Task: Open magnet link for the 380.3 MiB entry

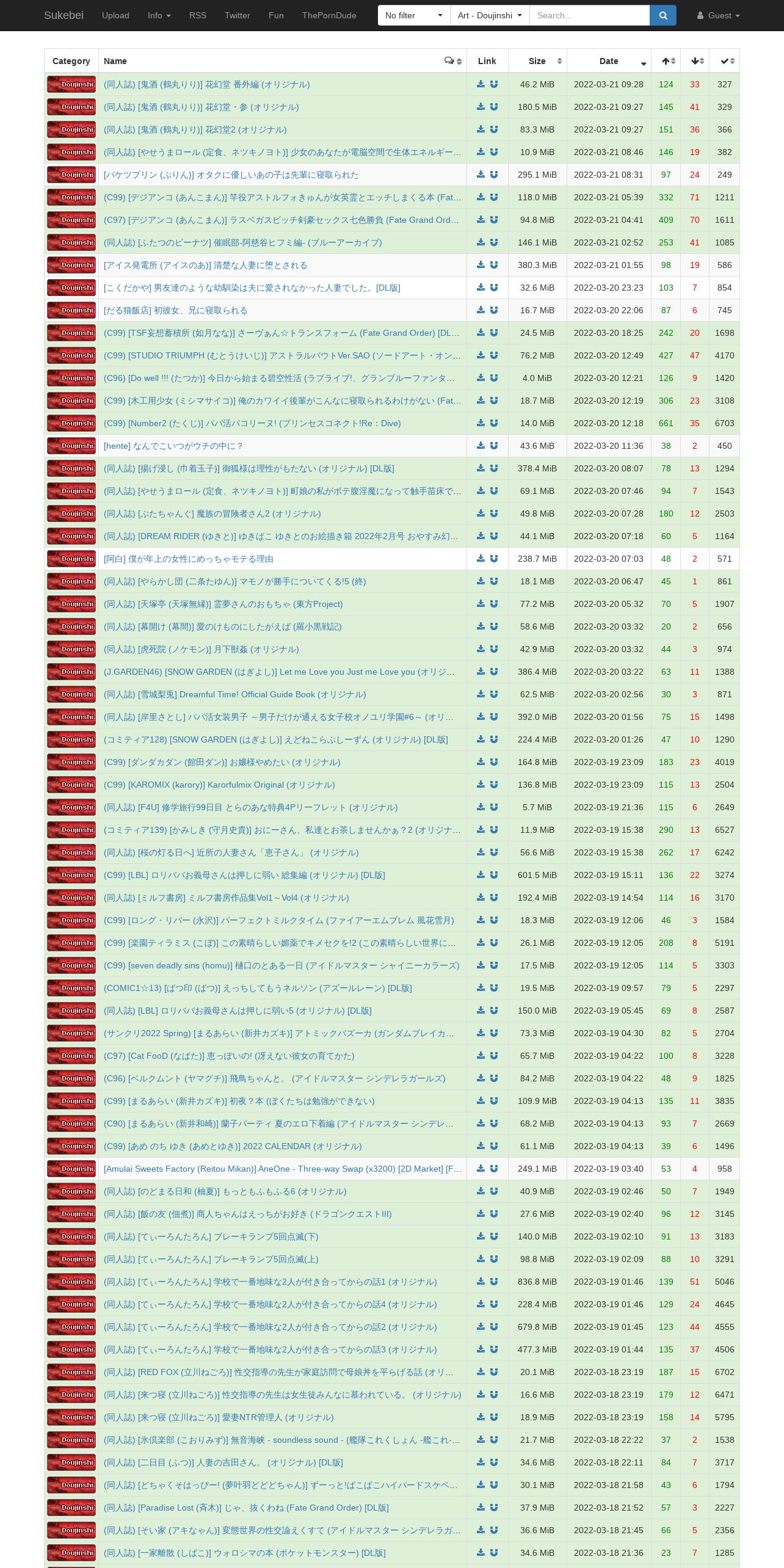Action: pos(494,265)
